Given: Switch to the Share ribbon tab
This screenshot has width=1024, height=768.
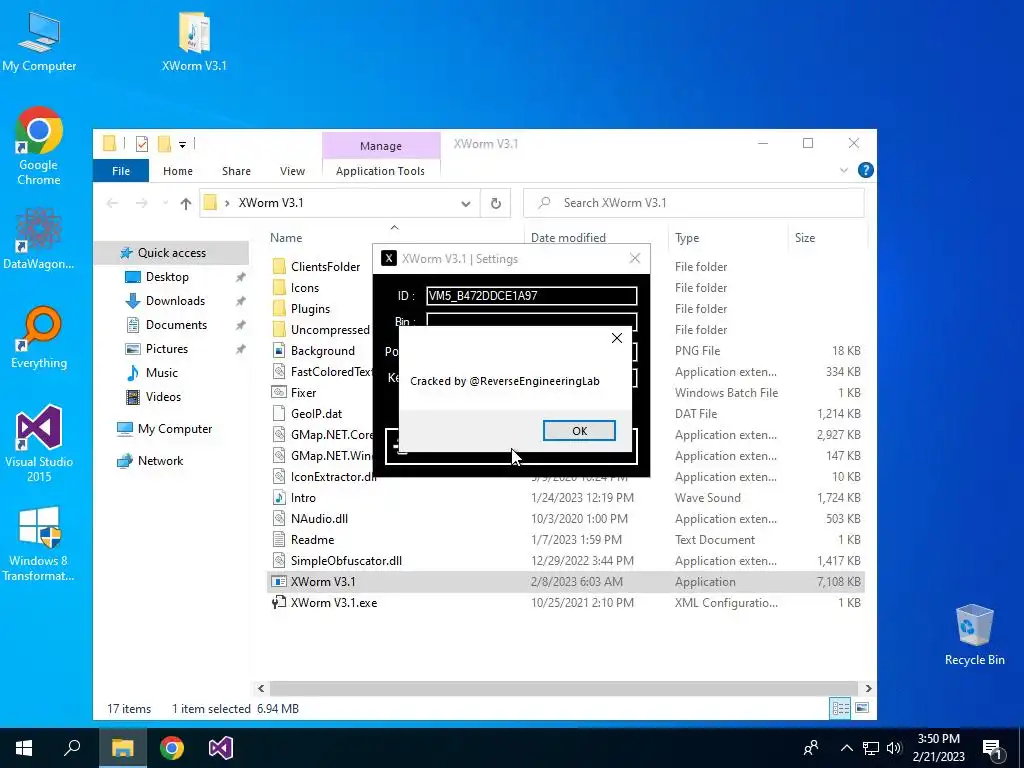Looking at the screenshot, I should 236,170.
